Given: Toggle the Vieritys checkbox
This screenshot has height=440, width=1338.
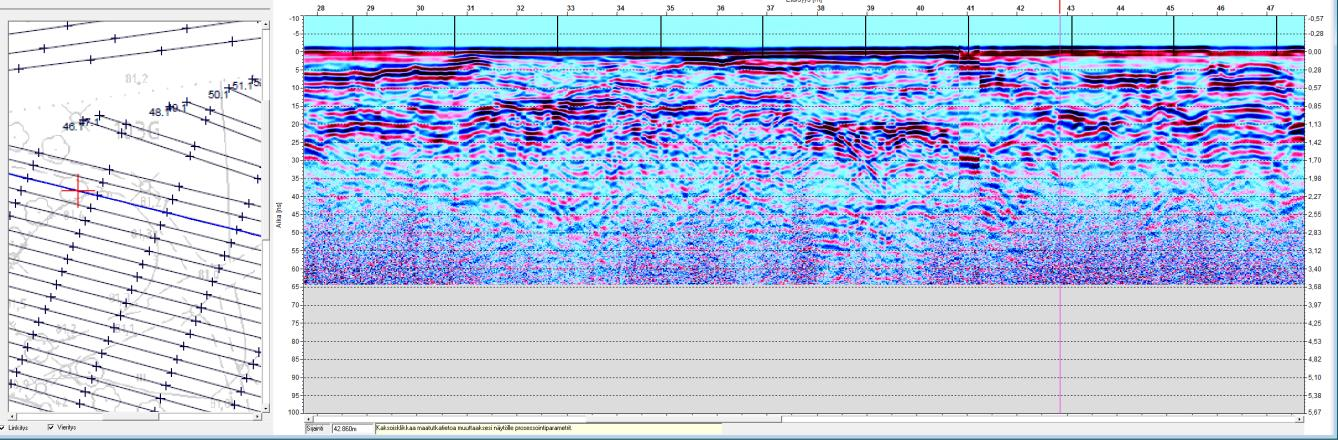Looking at the screenshot, I should click(51, 427).
